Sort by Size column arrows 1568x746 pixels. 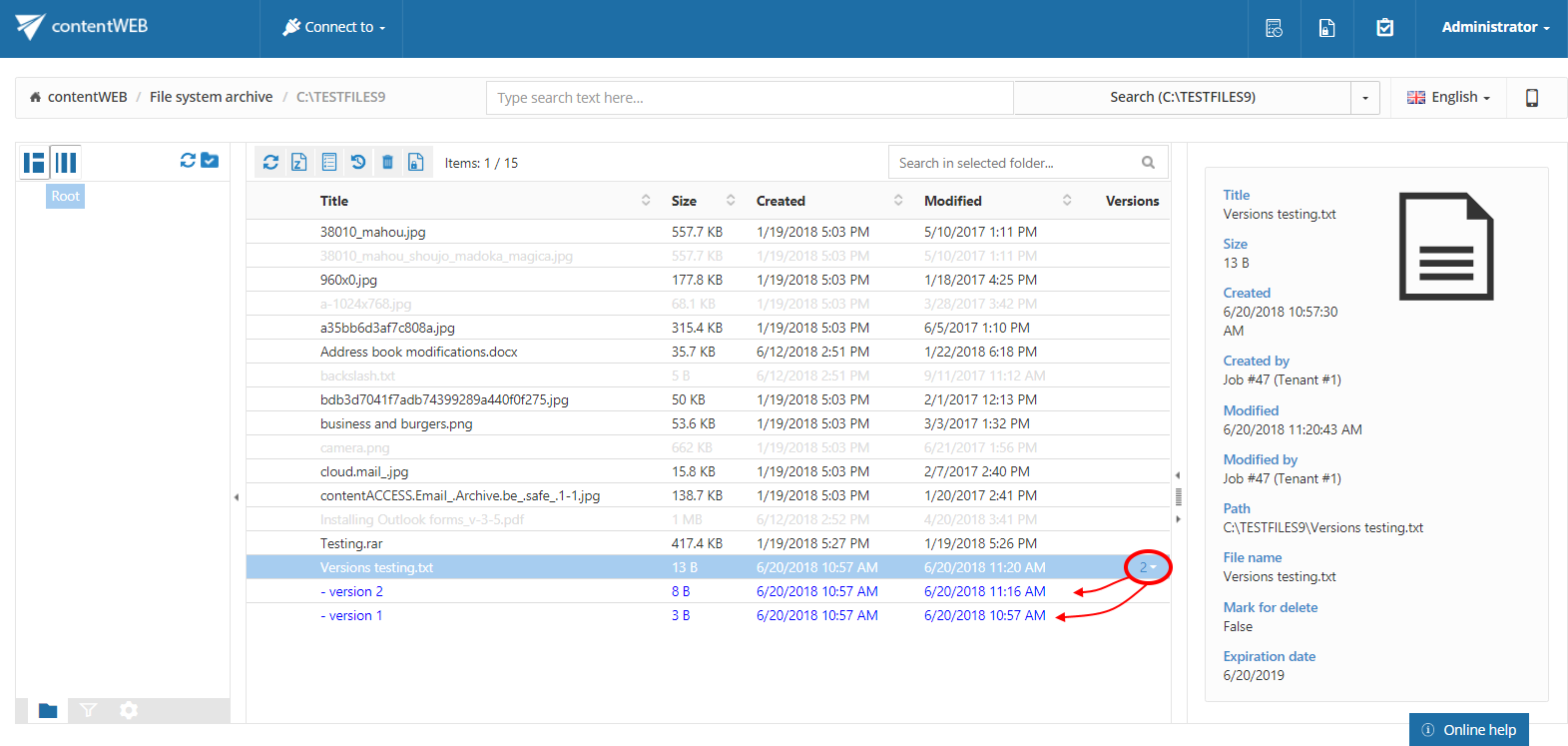(x=731, y=200)
